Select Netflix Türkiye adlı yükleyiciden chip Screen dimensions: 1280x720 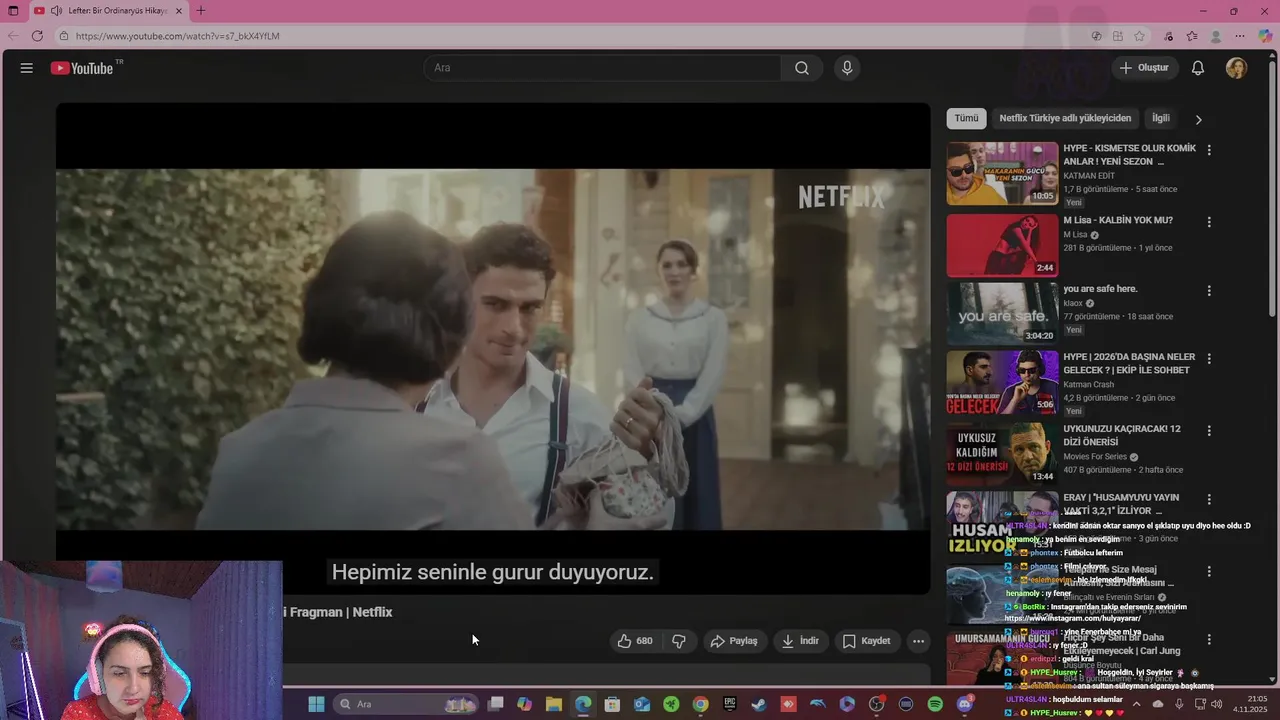pos(1065,118)
